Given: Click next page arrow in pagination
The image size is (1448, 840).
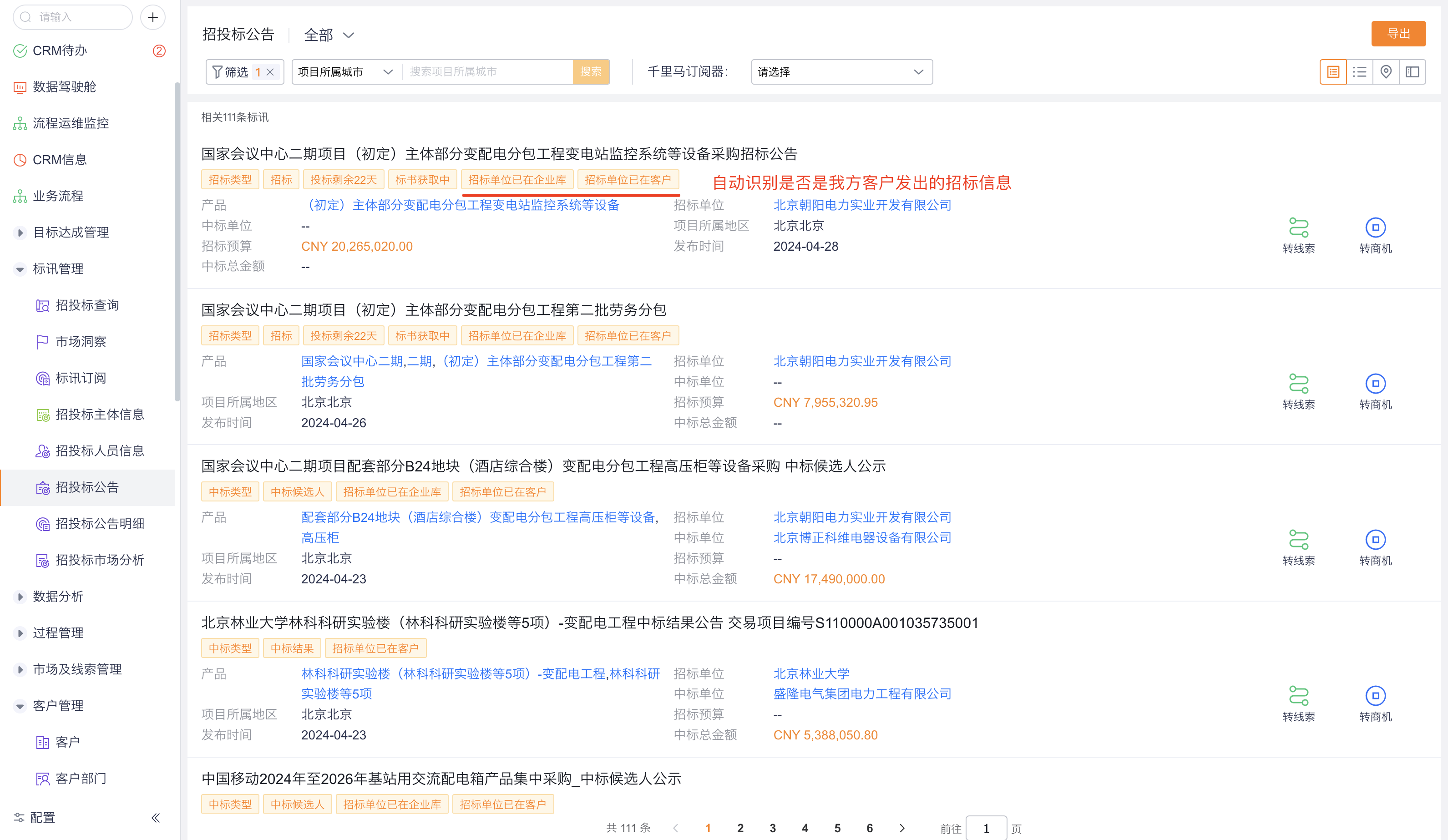Looking at the screenshot, I should coord(902,828).
